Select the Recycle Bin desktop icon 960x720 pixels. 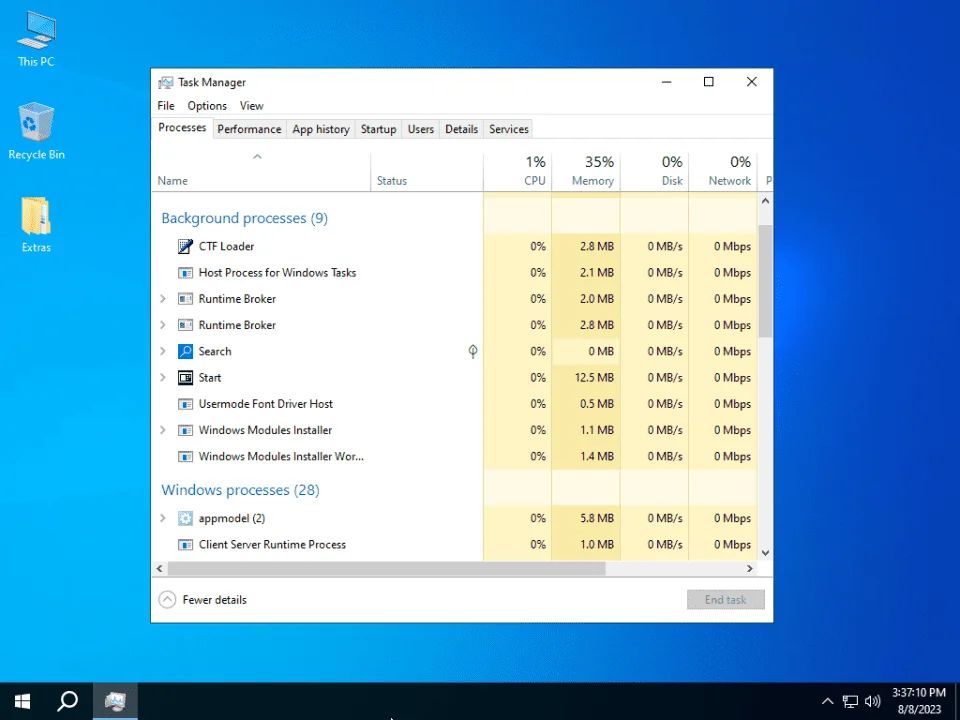coord(36,132)
